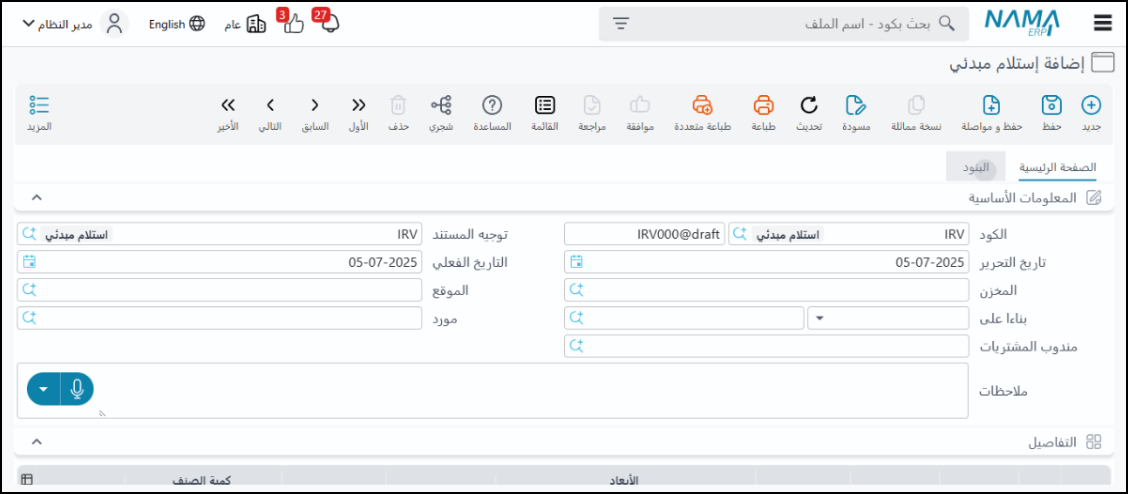Click the Refresh (تحديث) icon

(809, 105)
